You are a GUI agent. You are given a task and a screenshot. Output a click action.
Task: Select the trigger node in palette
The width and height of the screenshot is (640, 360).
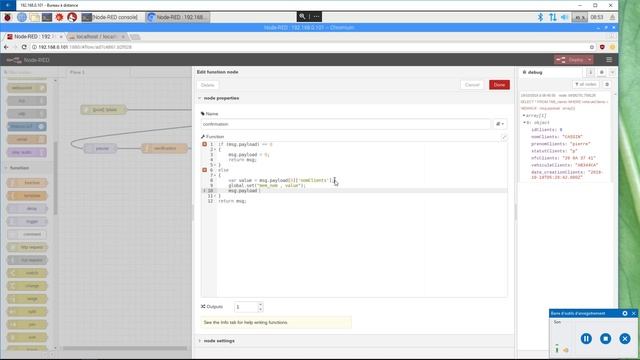27,222
